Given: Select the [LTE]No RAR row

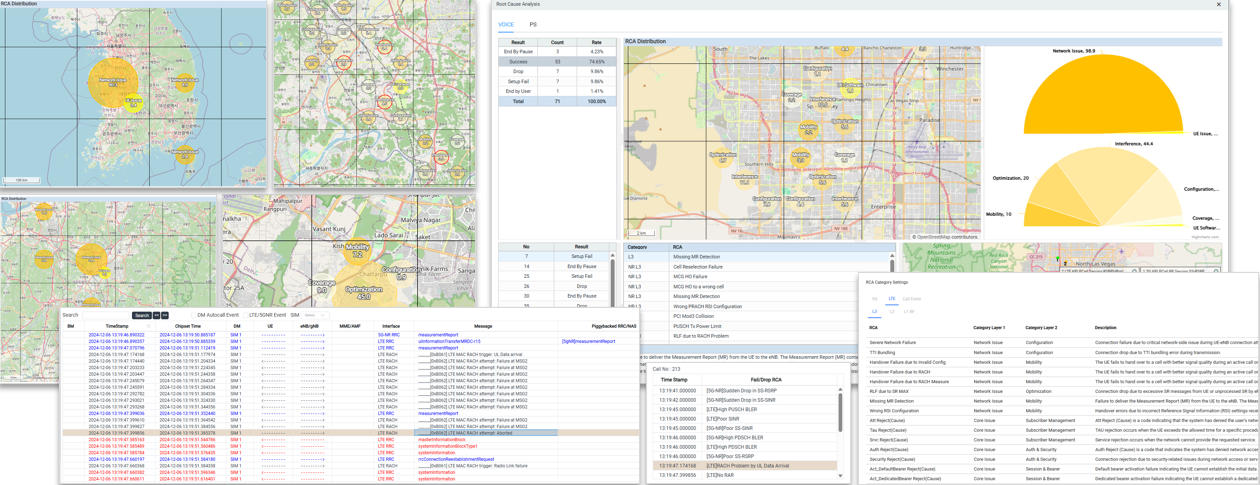Looking at the screenshot, I should (x=745, y=475).
